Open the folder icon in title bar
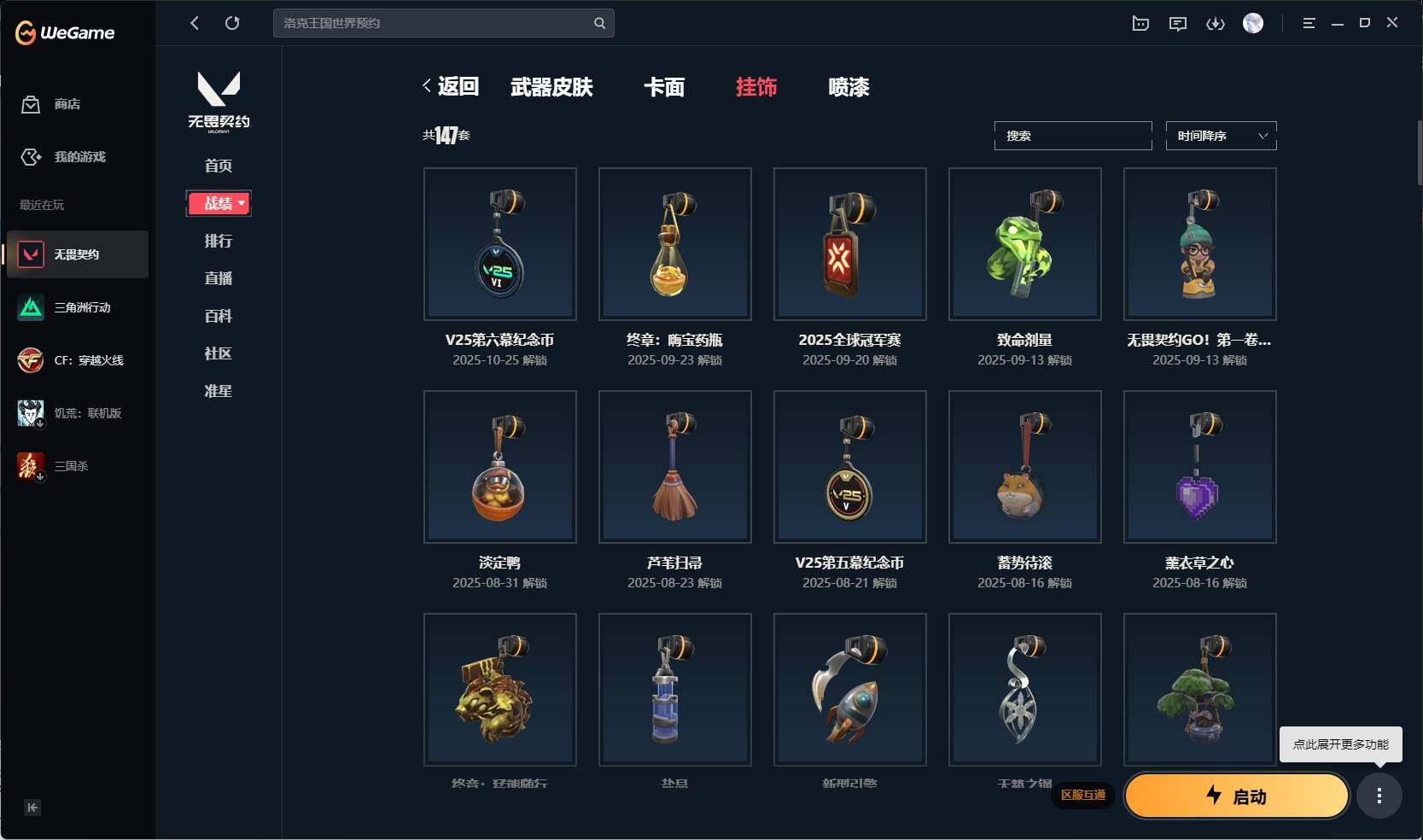 click(x=1140, y=23)
